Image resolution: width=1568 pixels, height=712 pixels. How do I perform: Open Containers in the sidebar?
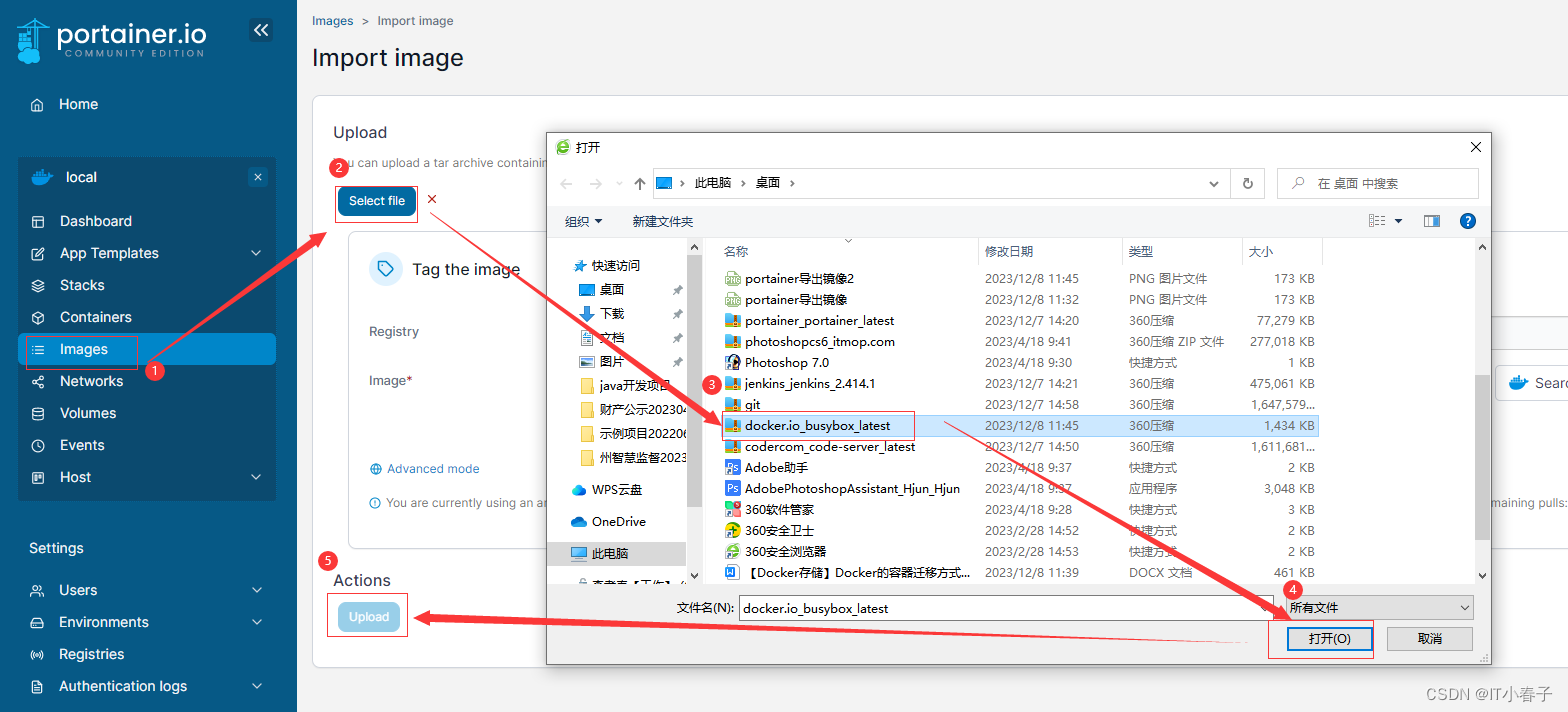(x=96, y=317)
